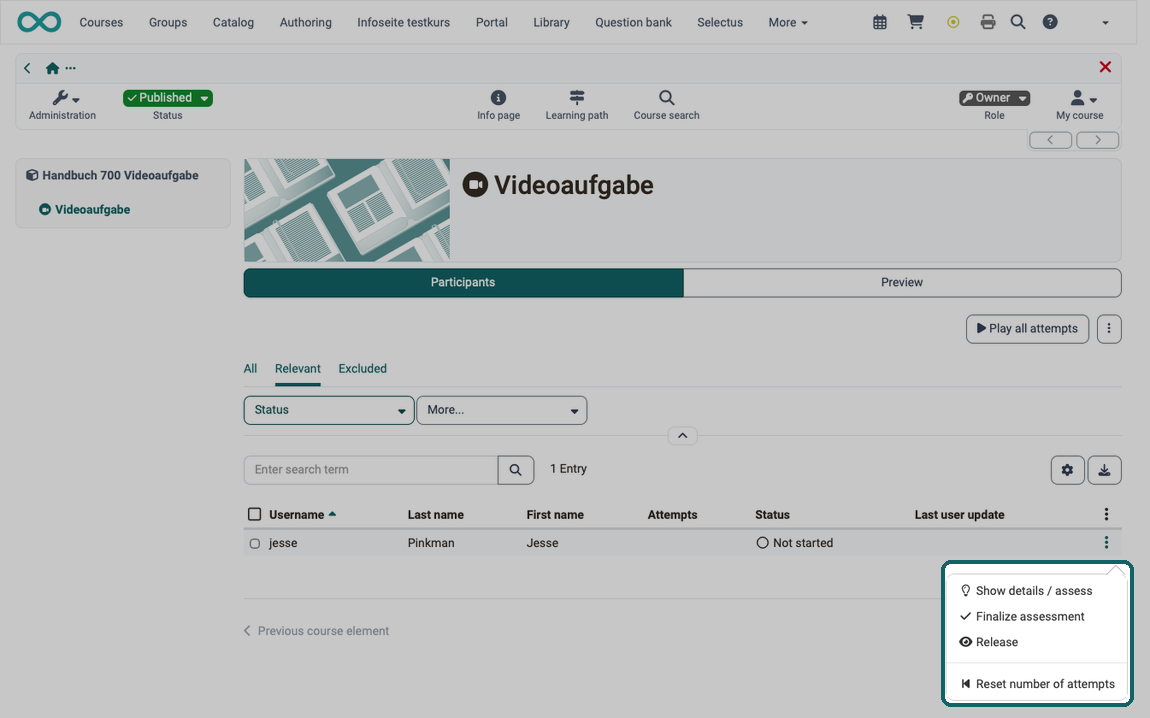1150x718 pixels.
Task: Open the shopping cart icon
Action: (915, 22)
